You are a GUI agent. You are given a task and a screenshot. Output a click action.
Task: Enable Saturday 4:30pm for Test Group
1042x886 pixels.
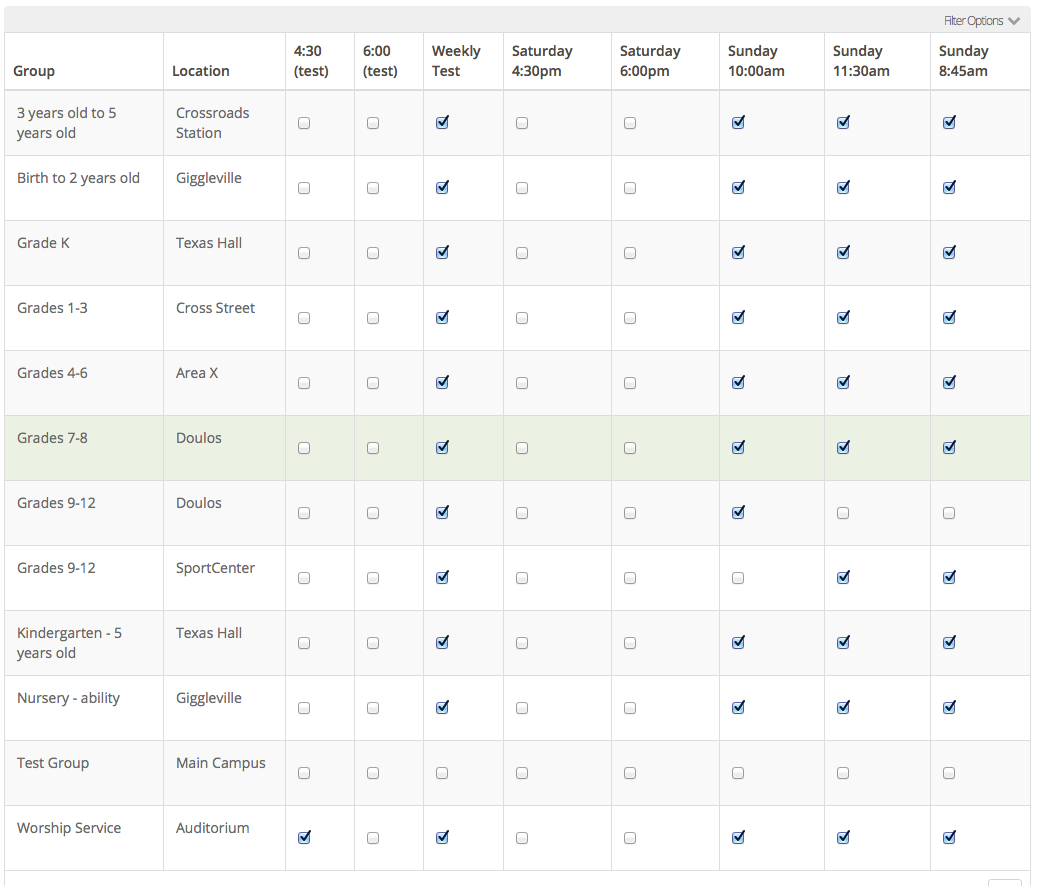click(521, 772)
